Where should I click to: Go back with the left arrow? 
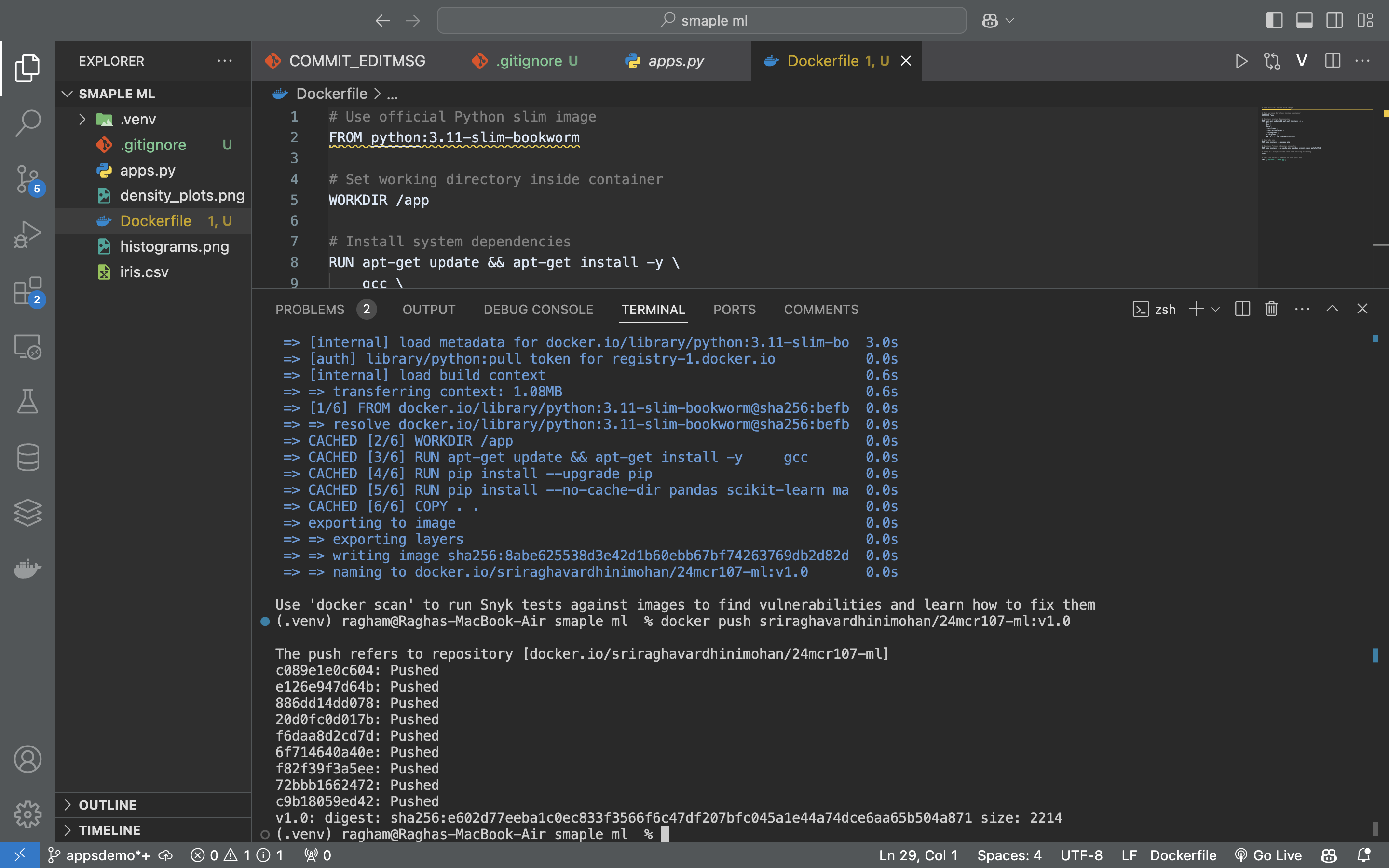[x=383, y=21]
